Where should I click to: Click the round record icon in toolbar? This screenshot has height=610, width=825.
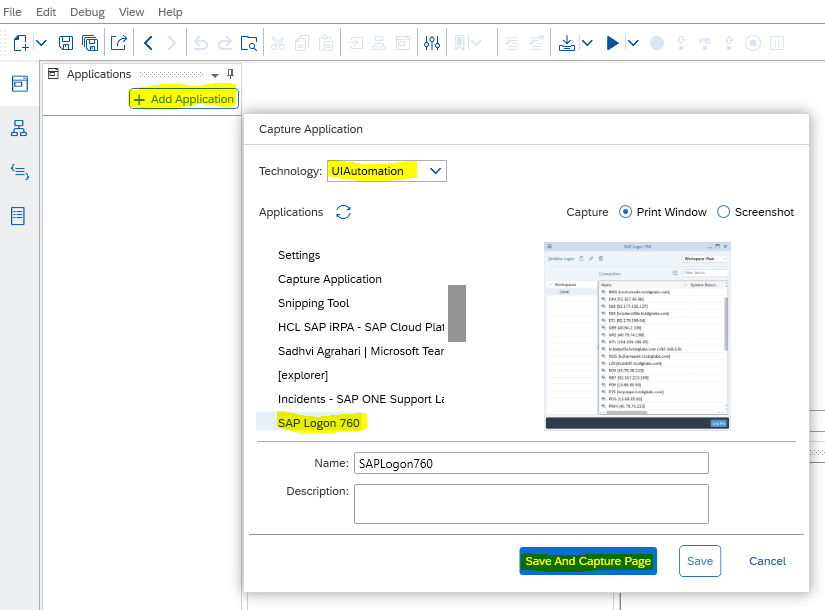coord(657,43)
